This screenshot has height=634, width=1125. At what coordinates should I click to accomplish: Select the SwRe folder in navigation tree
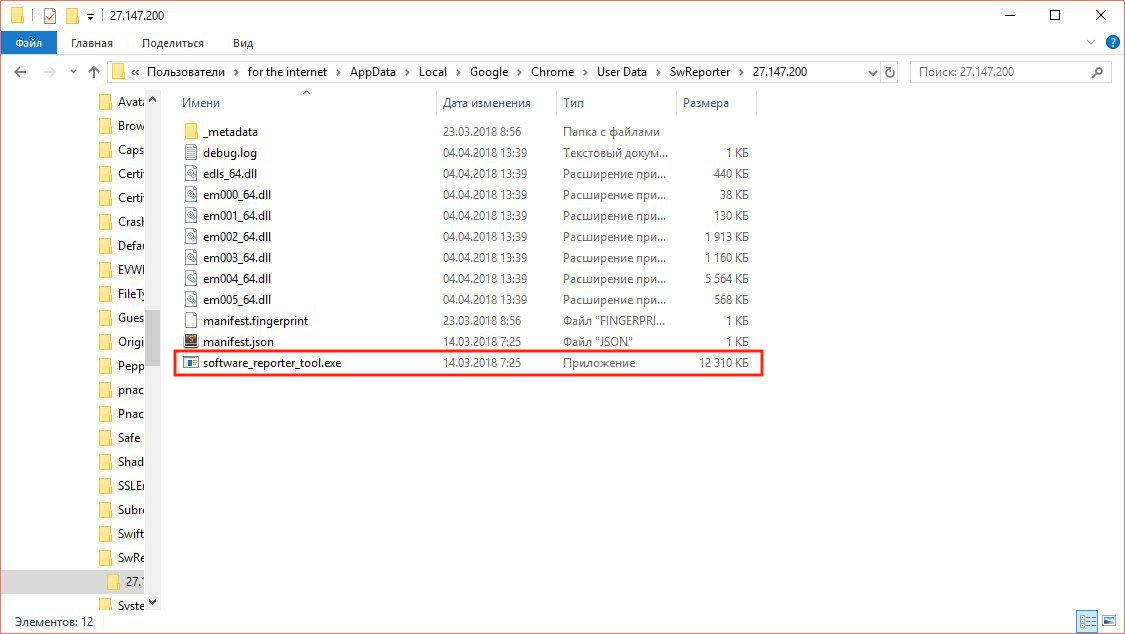pos(123,557)
